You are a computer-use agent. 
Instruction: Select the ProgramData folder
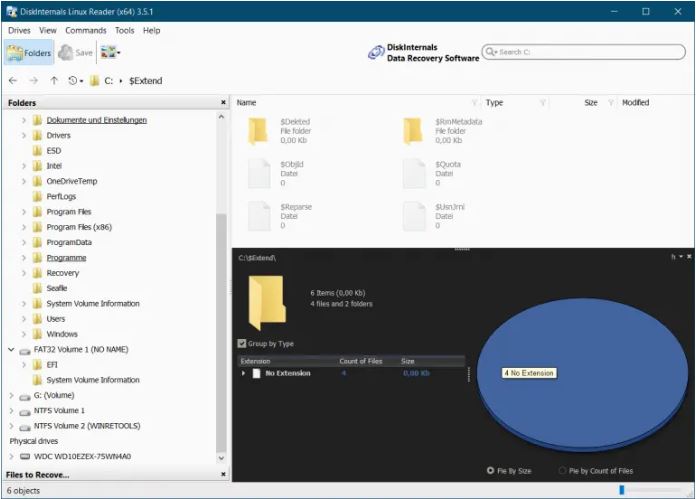pos(69,242)
